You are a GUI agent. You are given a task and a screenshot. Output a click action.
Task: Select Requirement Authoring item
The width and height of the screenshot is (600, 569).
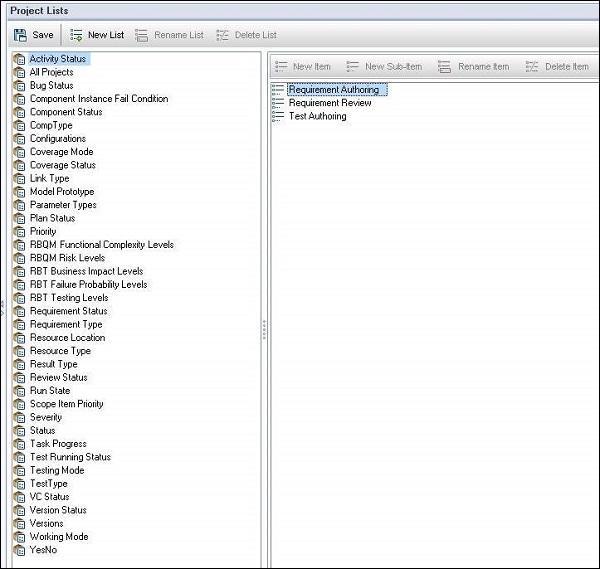[334, 90]
